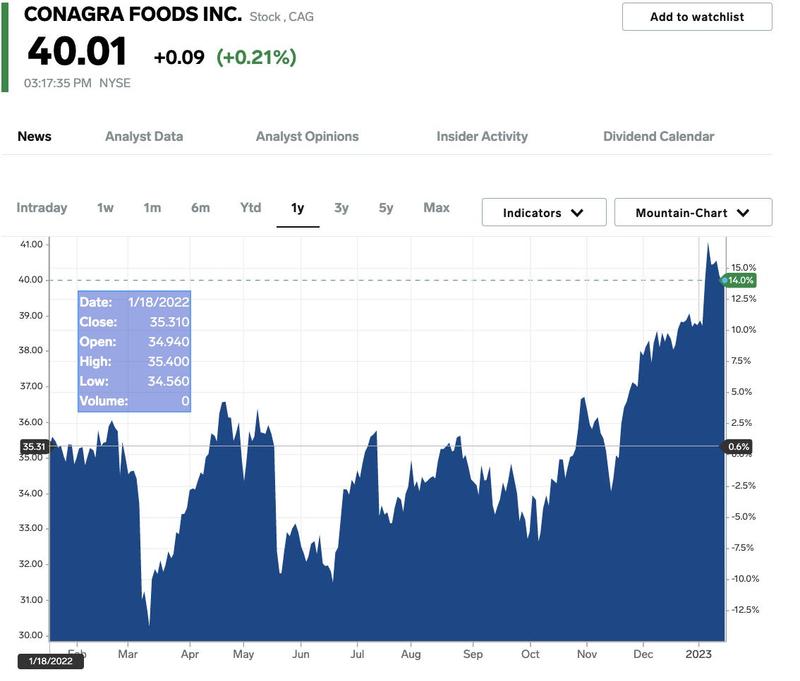Image resolution: width=800 pixels, height=681 pixels.
Task: Choose the Ytd chart range
Action: (251, 208)
